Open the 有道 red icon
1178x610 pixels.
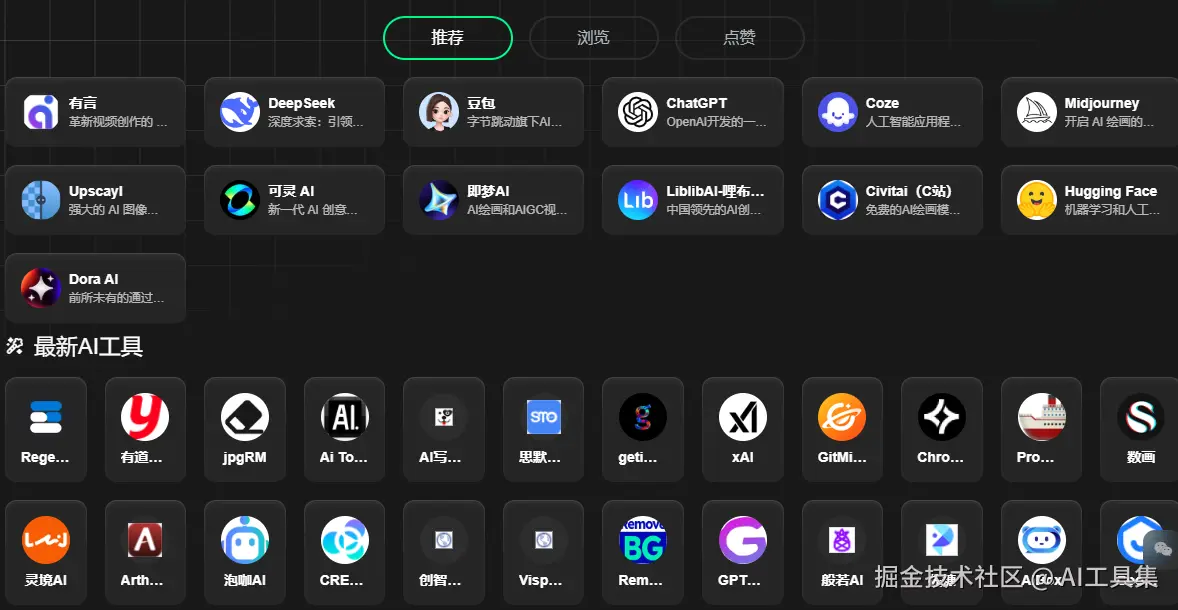(145, 417)
